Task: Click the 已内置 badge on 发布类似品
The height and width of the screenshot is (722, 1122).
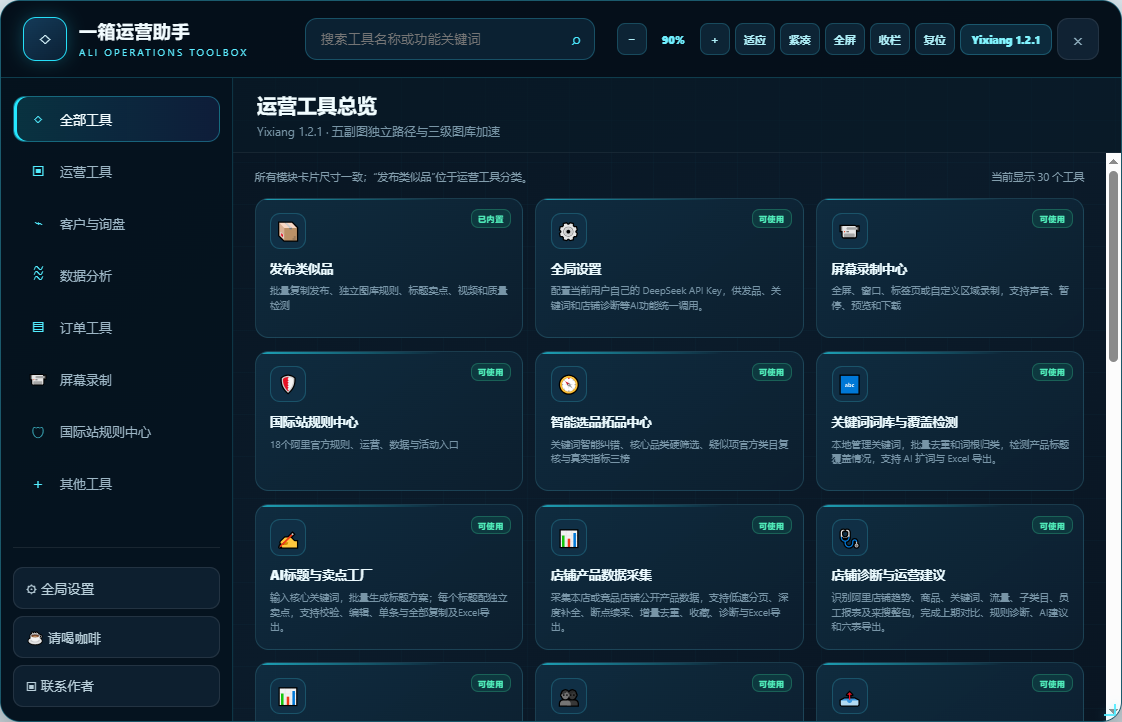Action: (490, 219)
